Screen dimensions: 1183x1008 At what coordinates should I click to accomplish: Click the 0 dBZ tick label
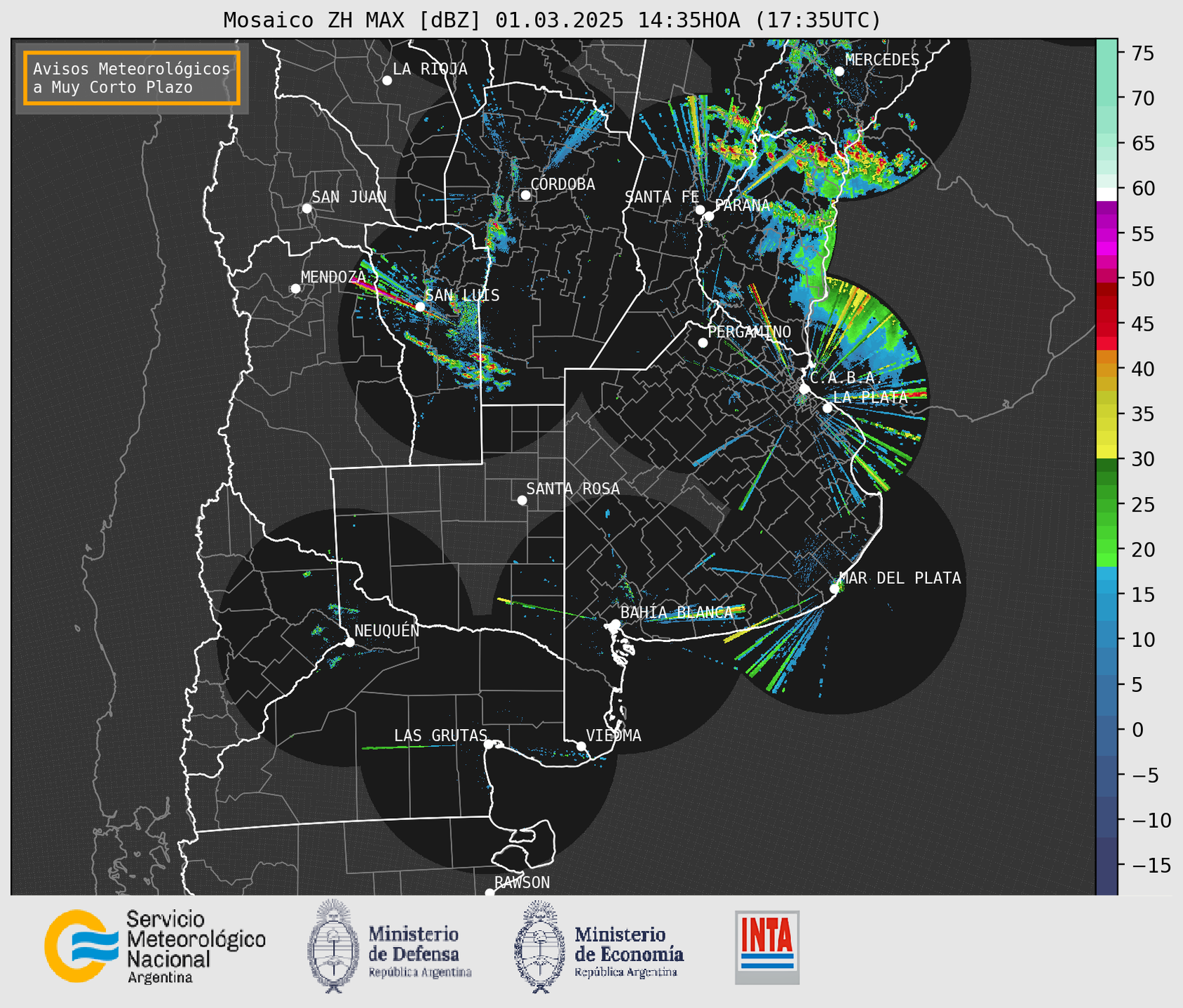click(1137, 730)
